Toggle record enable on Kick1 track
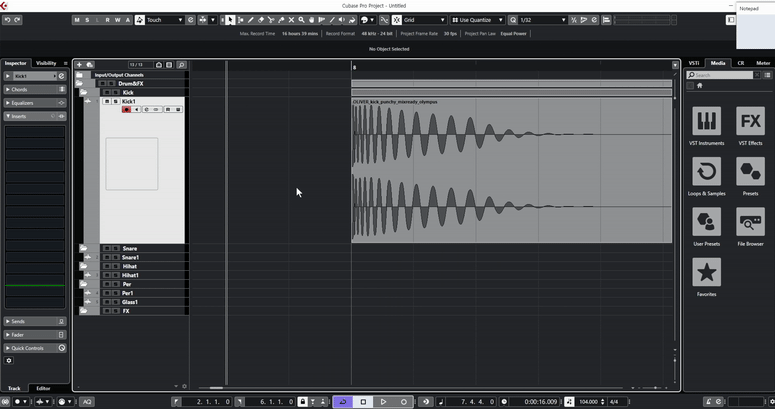The width and height of the screenshot is (775, 409). (x=127, y=109)
